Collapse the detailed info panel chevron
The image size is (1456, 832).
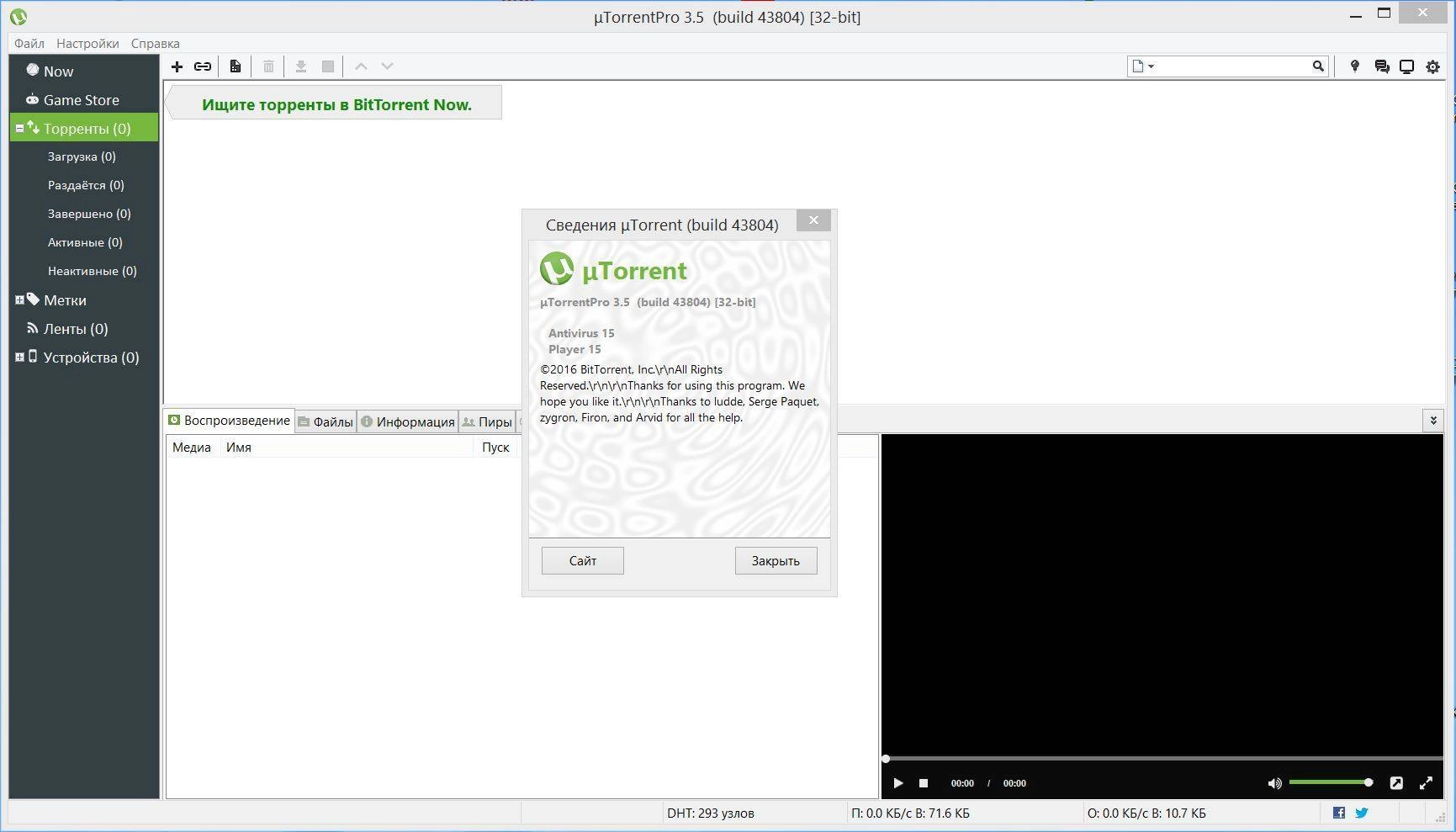pyautogui.click(x=1432, y=420)
